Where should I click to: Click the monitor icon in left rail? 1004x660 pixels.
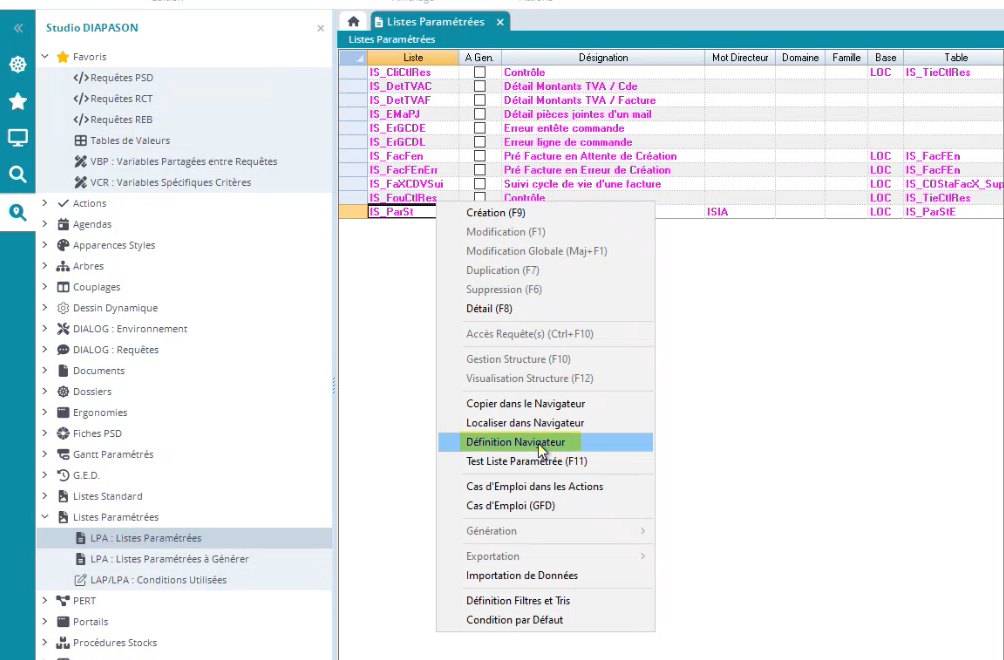(17, 138)
